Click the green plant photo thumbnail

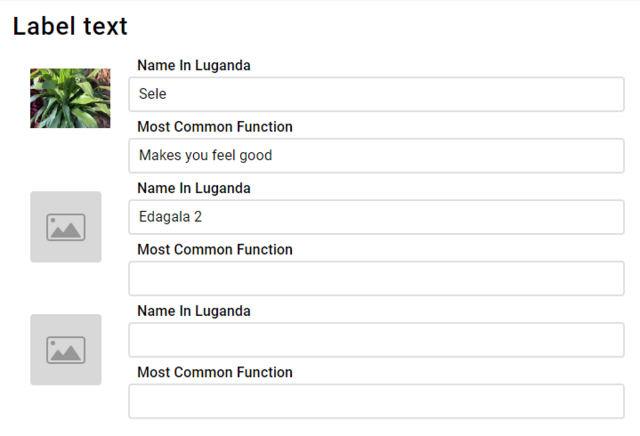[x=70, y=98]
